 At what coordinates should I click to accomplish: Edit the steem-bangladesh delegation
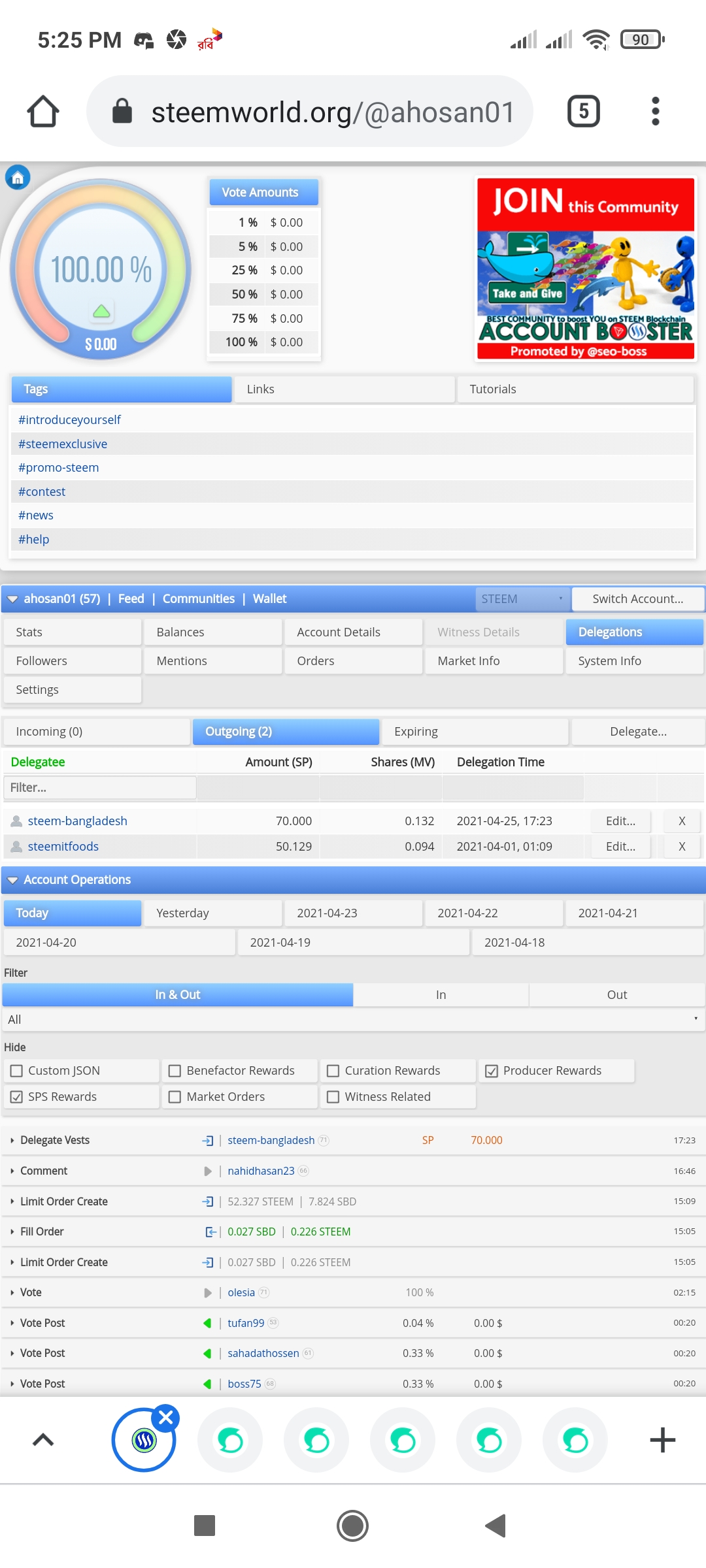[x=620, y=821]
